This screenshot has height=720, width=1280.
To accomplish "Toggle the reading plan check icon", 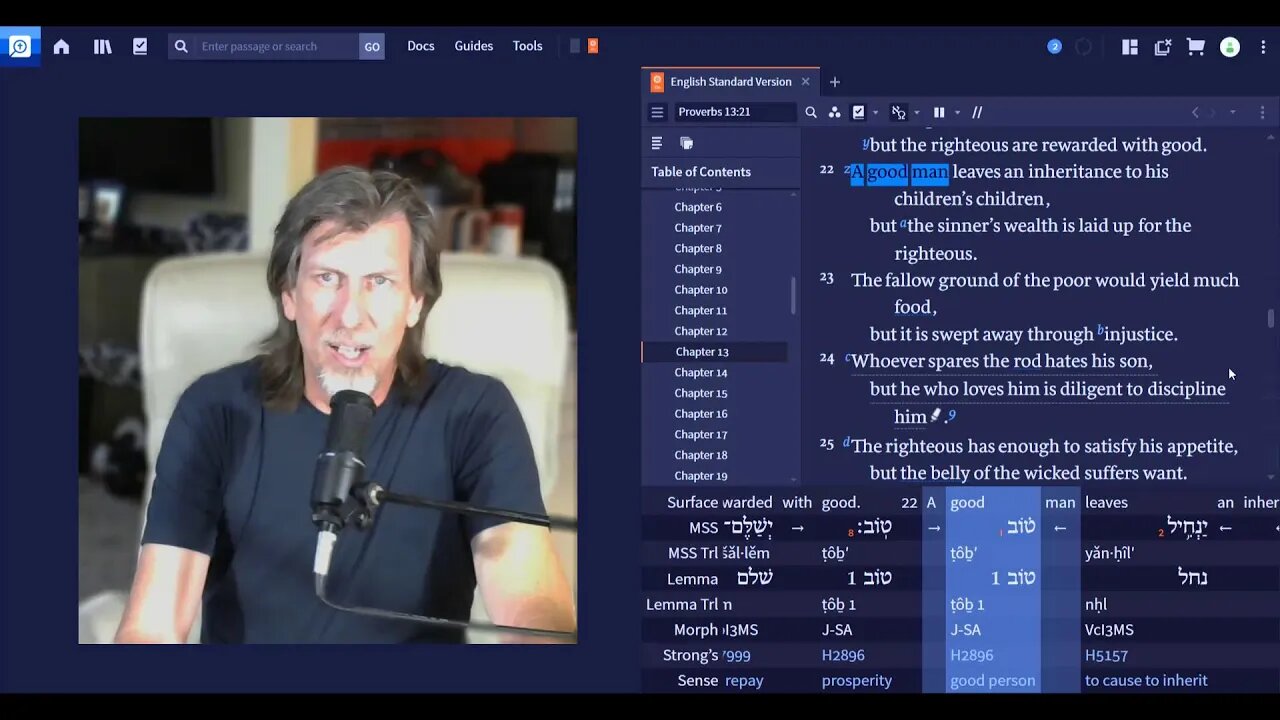I will point(858,112).
